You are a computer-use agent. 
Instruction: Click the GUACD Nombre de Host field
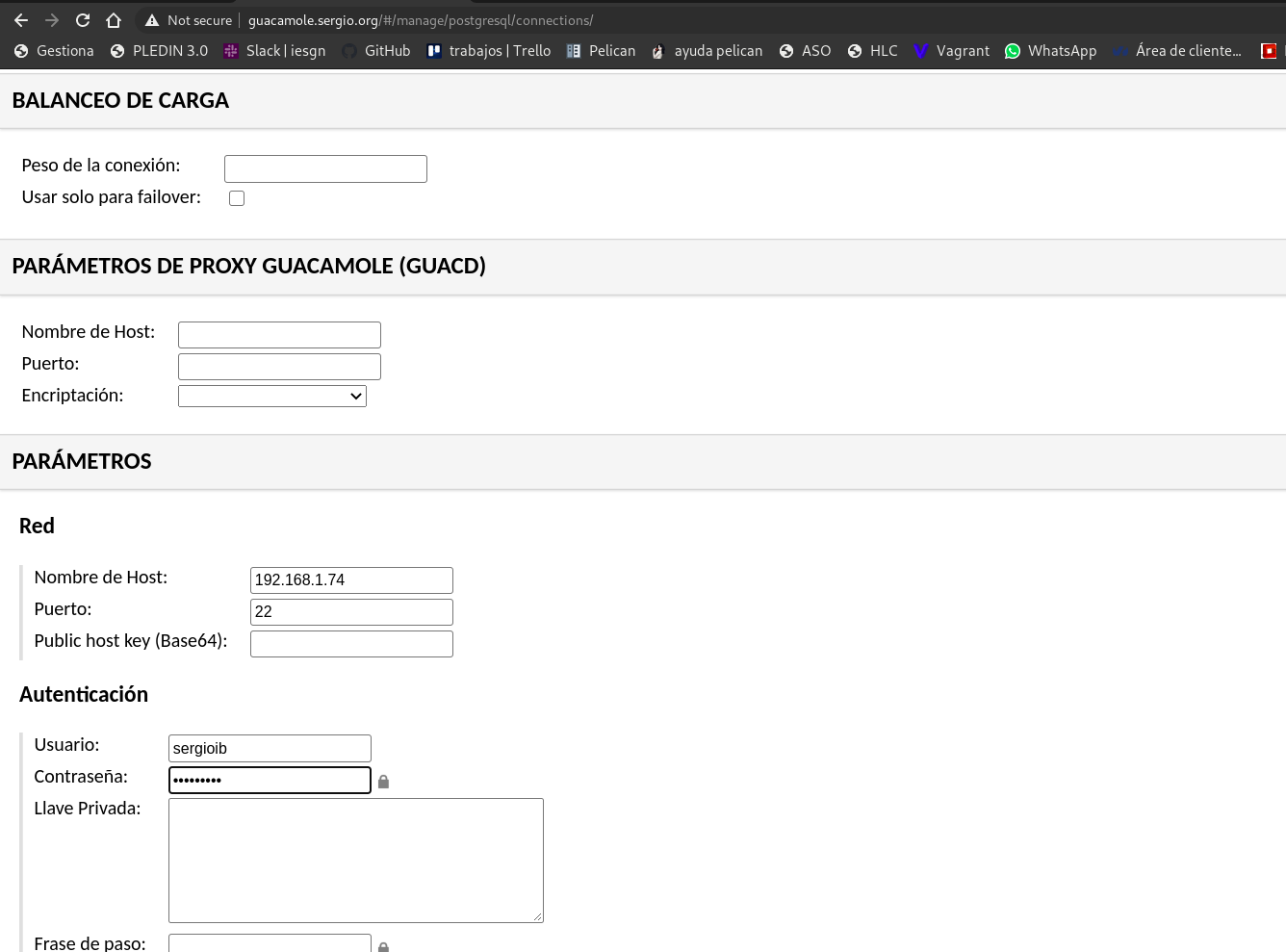point(279,335)
